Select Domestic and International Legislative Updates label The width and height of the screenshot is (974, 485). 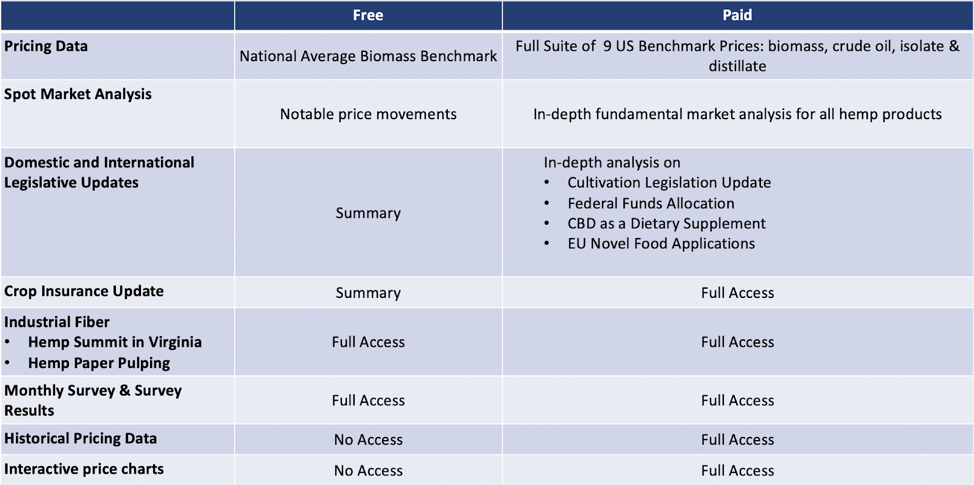point(99,173)
